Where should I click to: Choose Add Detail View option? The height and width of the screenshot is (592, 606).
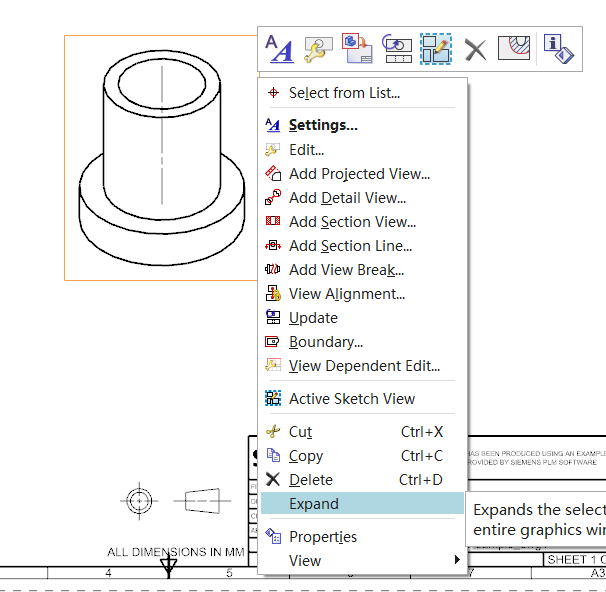click(x=347, y=198)
